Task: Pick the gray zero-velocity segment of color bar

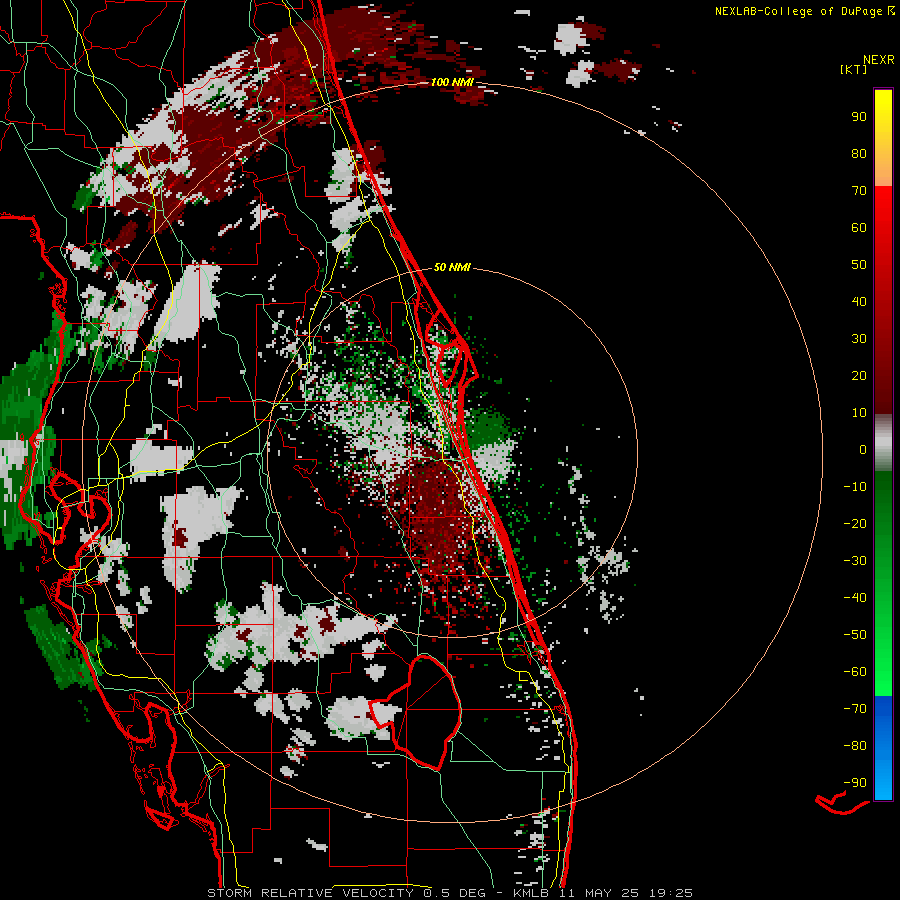Action: coord(883,442)
